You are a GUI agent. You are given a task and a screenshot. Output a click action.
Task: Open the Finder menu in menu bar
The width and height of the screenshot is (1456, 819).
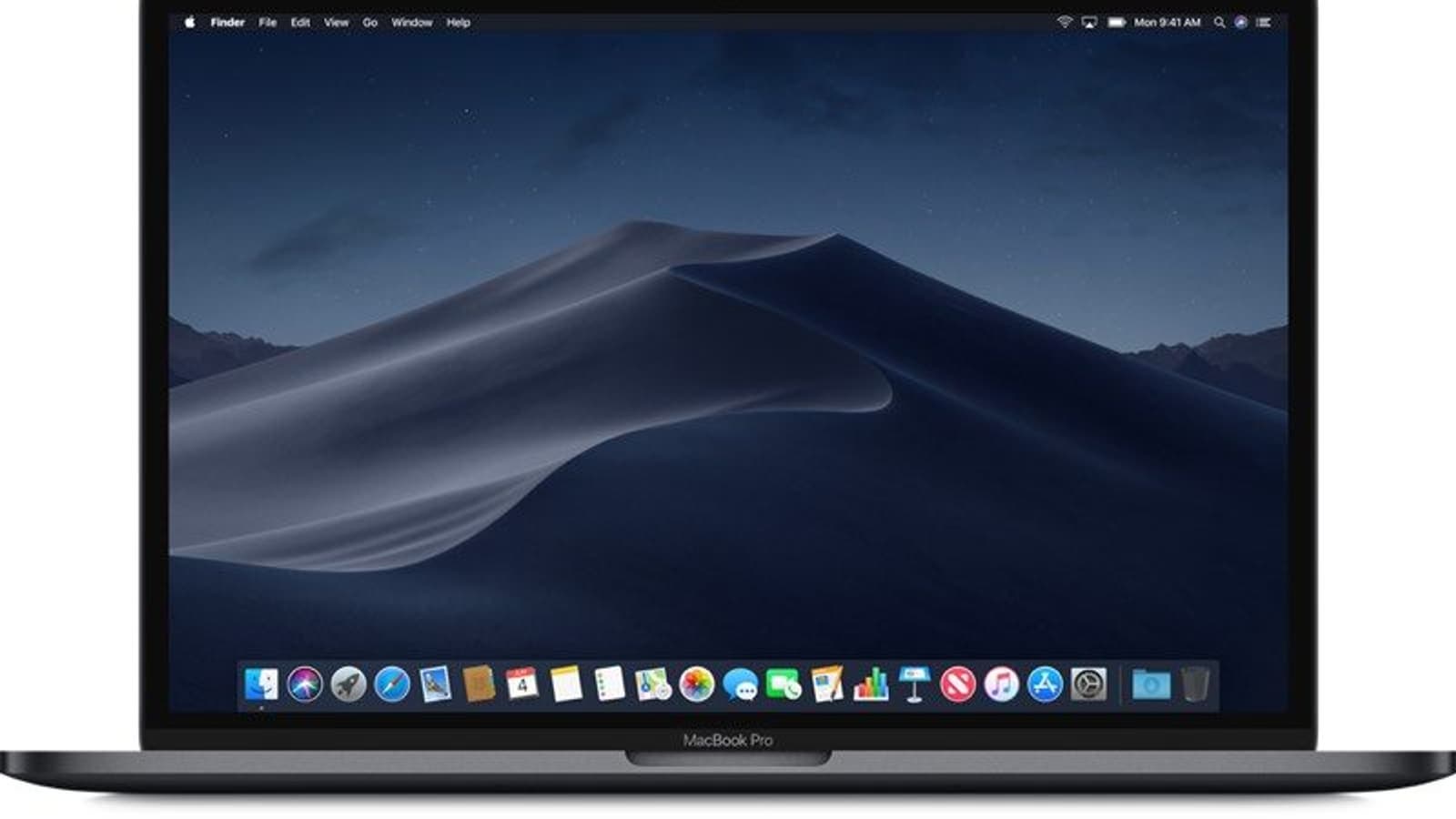coord(227,22)
